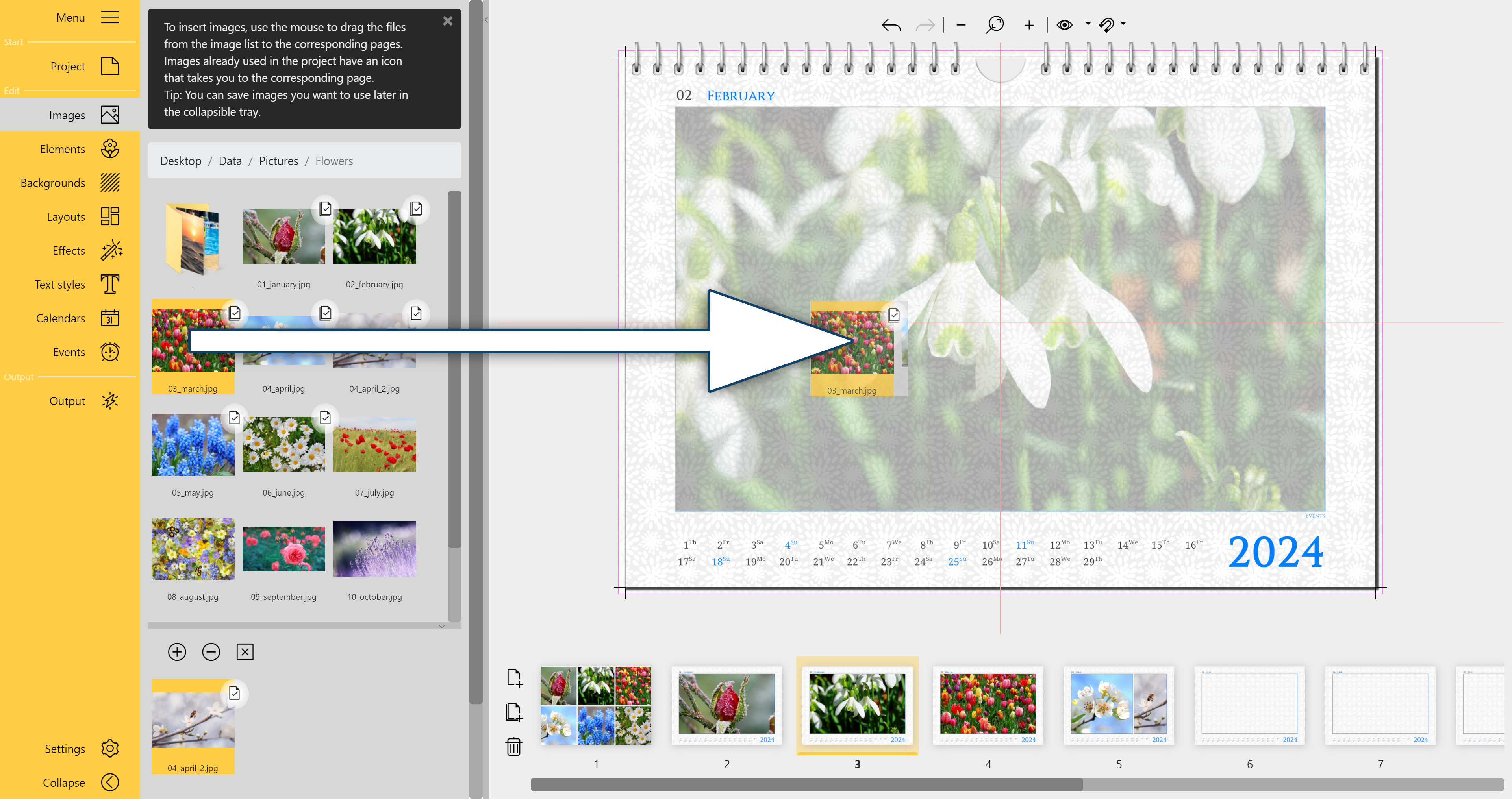Collapse the image tray with the bottom chevron

(441, 626)
